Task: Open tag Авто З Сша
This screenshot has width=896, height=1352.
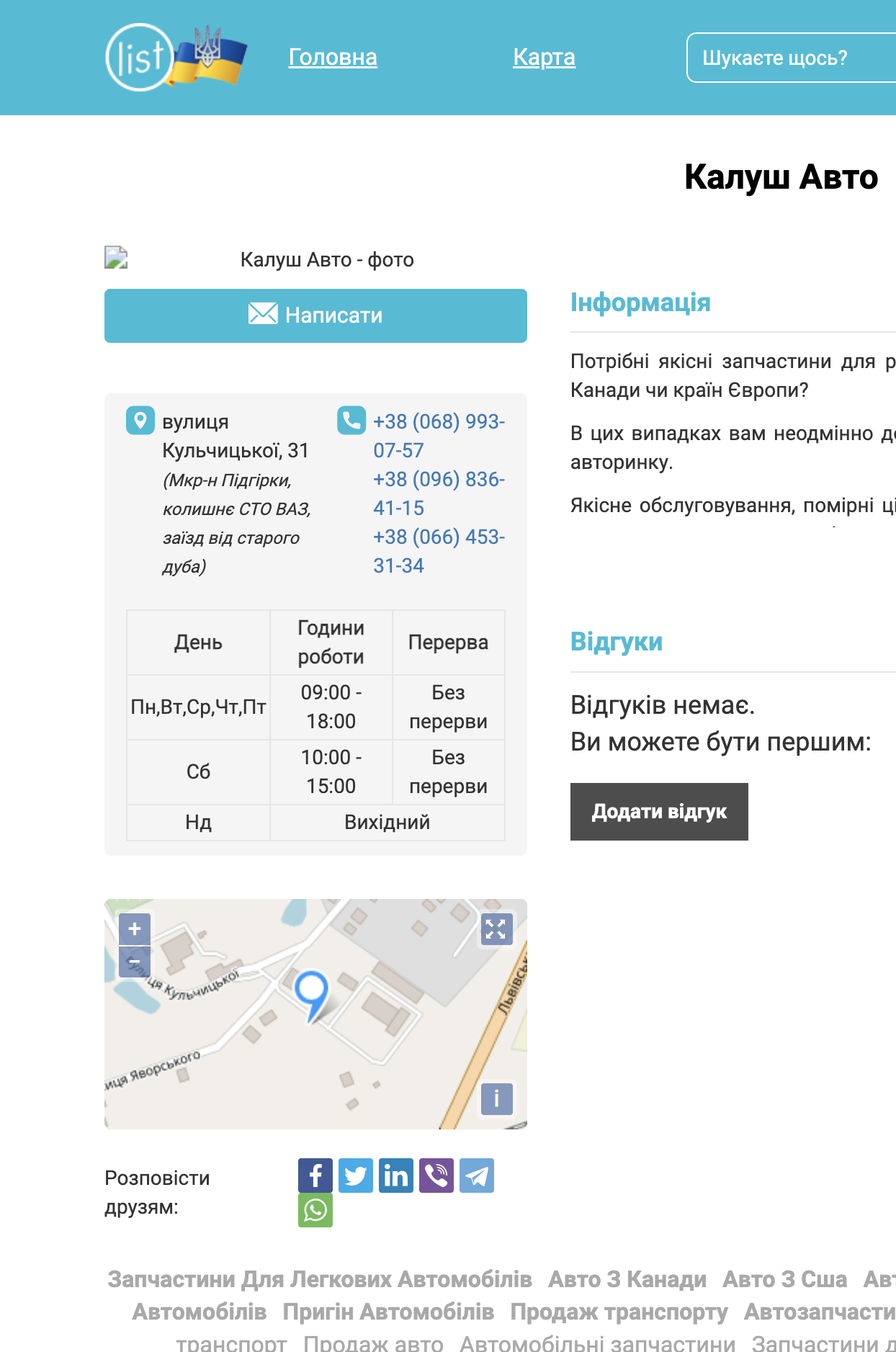Action: (785, 1279)
